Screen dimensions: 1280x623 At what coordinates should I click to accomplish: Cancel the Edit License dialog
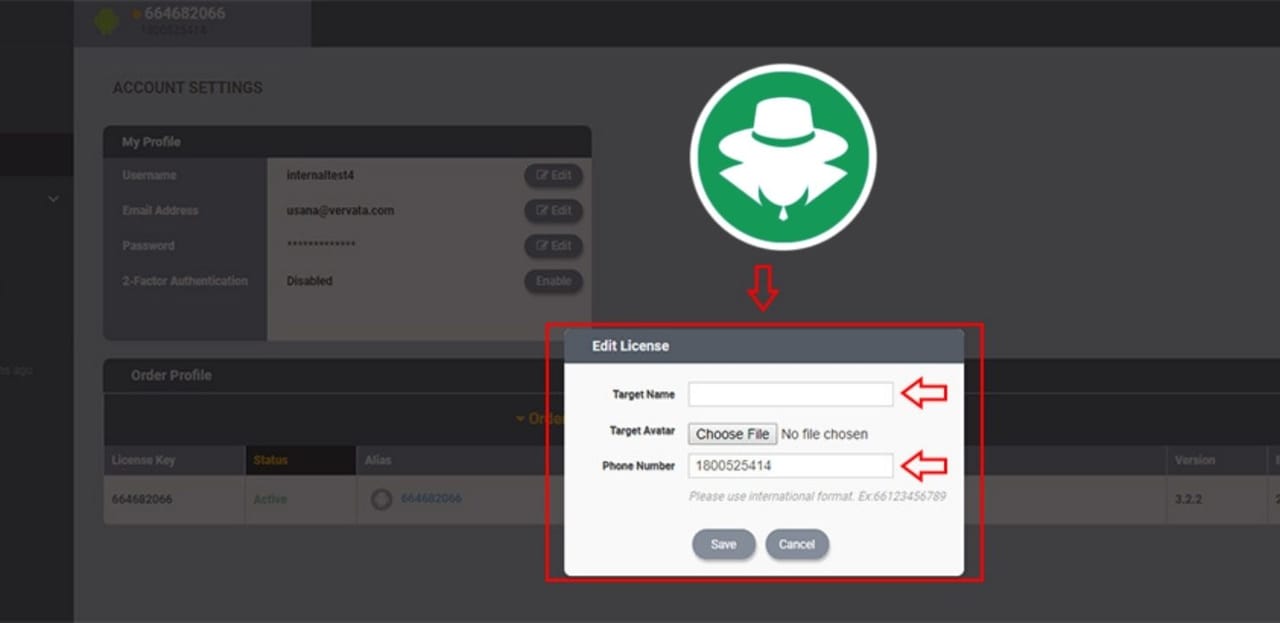click(796, 544)
